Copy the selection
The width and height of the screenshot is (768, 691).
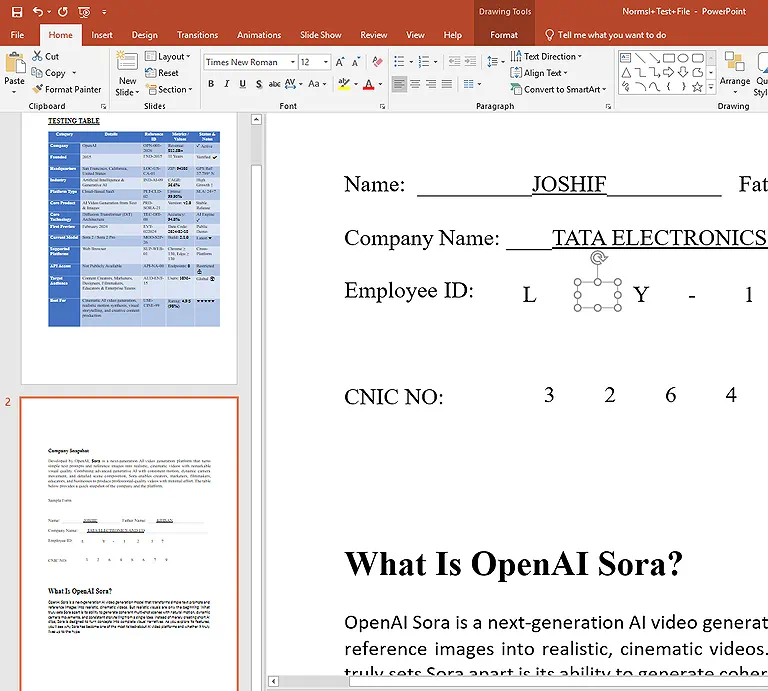(48, 73)
